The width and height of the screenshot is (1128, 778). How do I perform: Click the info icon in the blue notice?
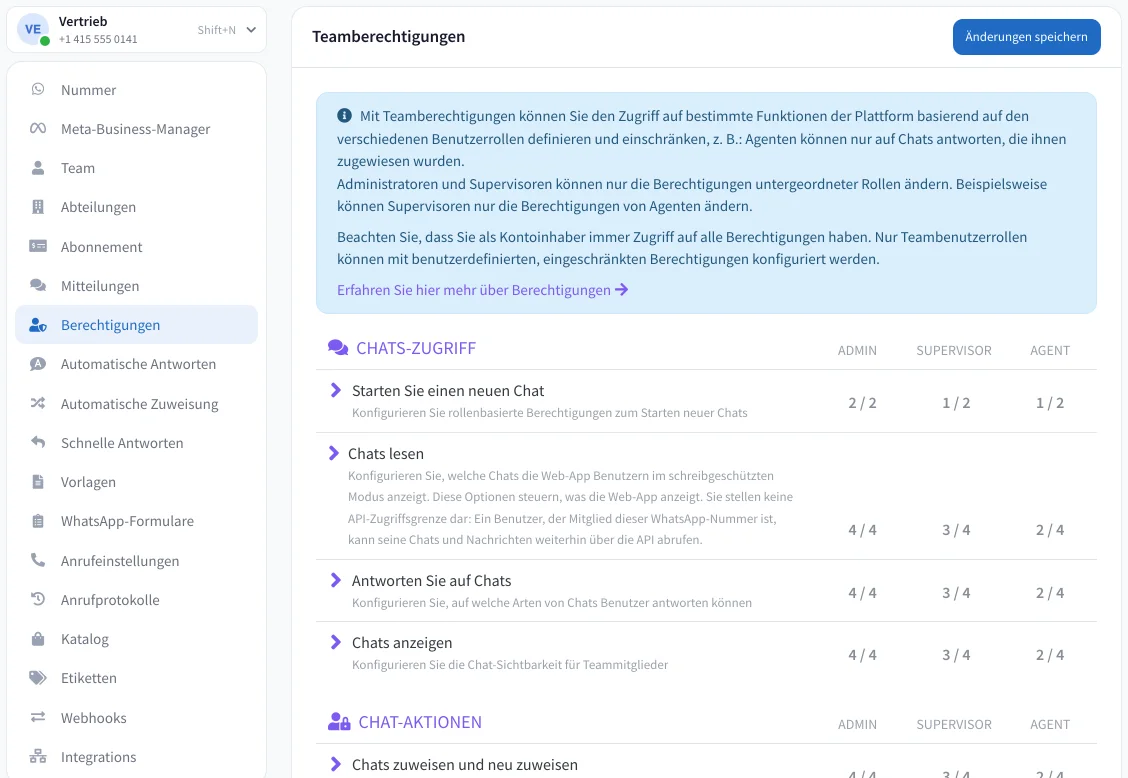[345, 115]
